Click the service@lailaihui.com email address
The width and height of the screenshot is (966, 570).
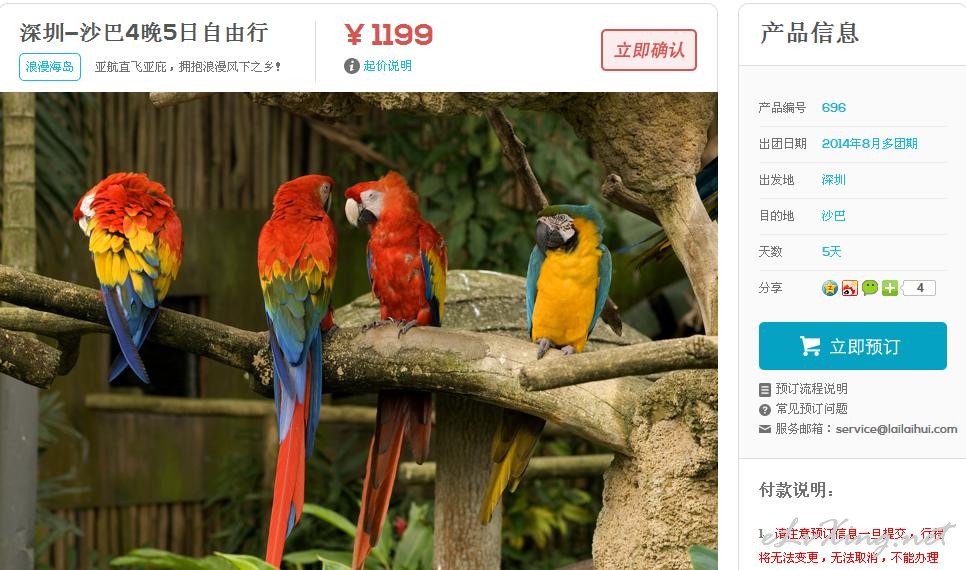point(896,429)
